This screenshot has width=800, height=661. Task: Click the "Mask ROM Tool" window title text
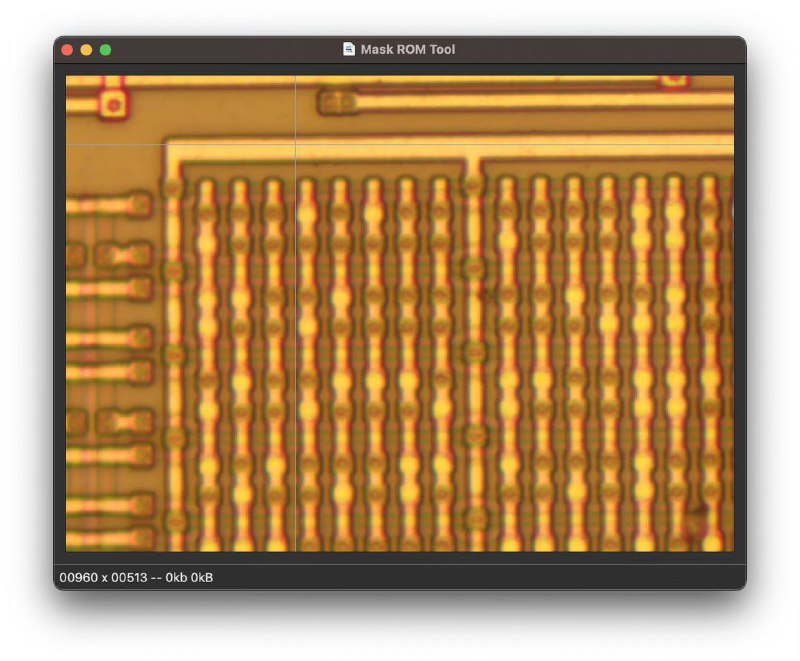pos(408,49)
